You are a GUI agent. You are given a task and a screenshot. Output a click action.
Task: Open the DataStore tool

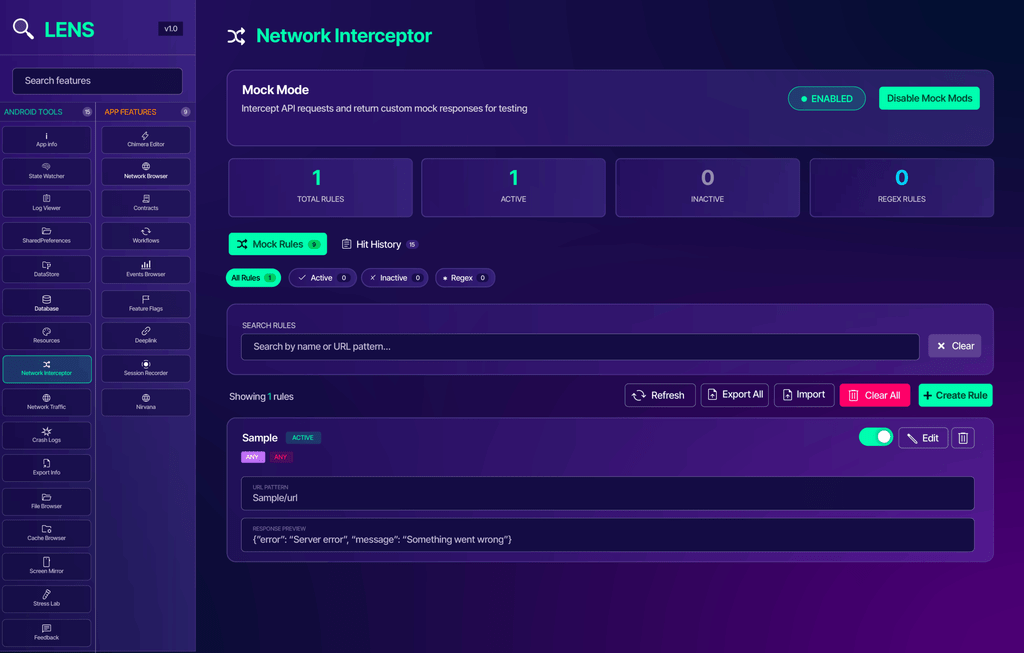pyautogui.click(x=46, y=269)
